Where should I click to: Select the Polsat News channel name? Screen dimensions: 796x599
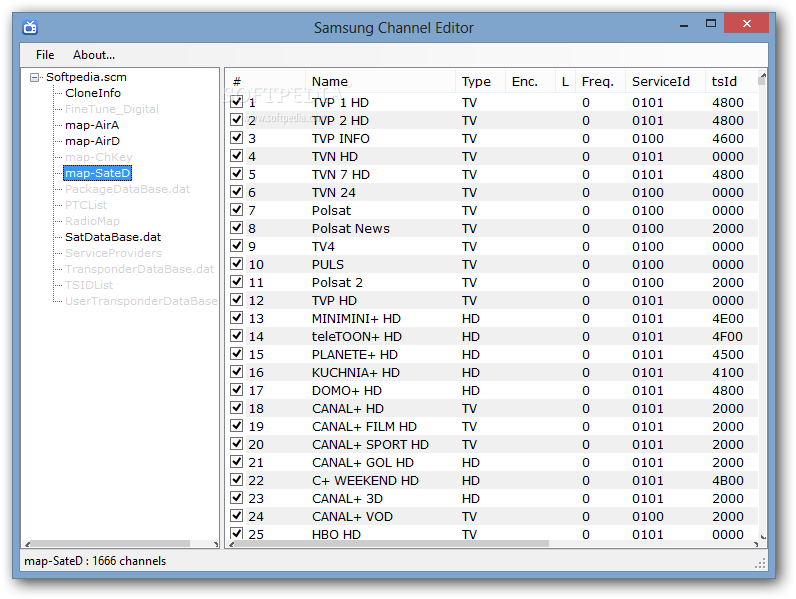pyautogui.click(x=351, y=228)
